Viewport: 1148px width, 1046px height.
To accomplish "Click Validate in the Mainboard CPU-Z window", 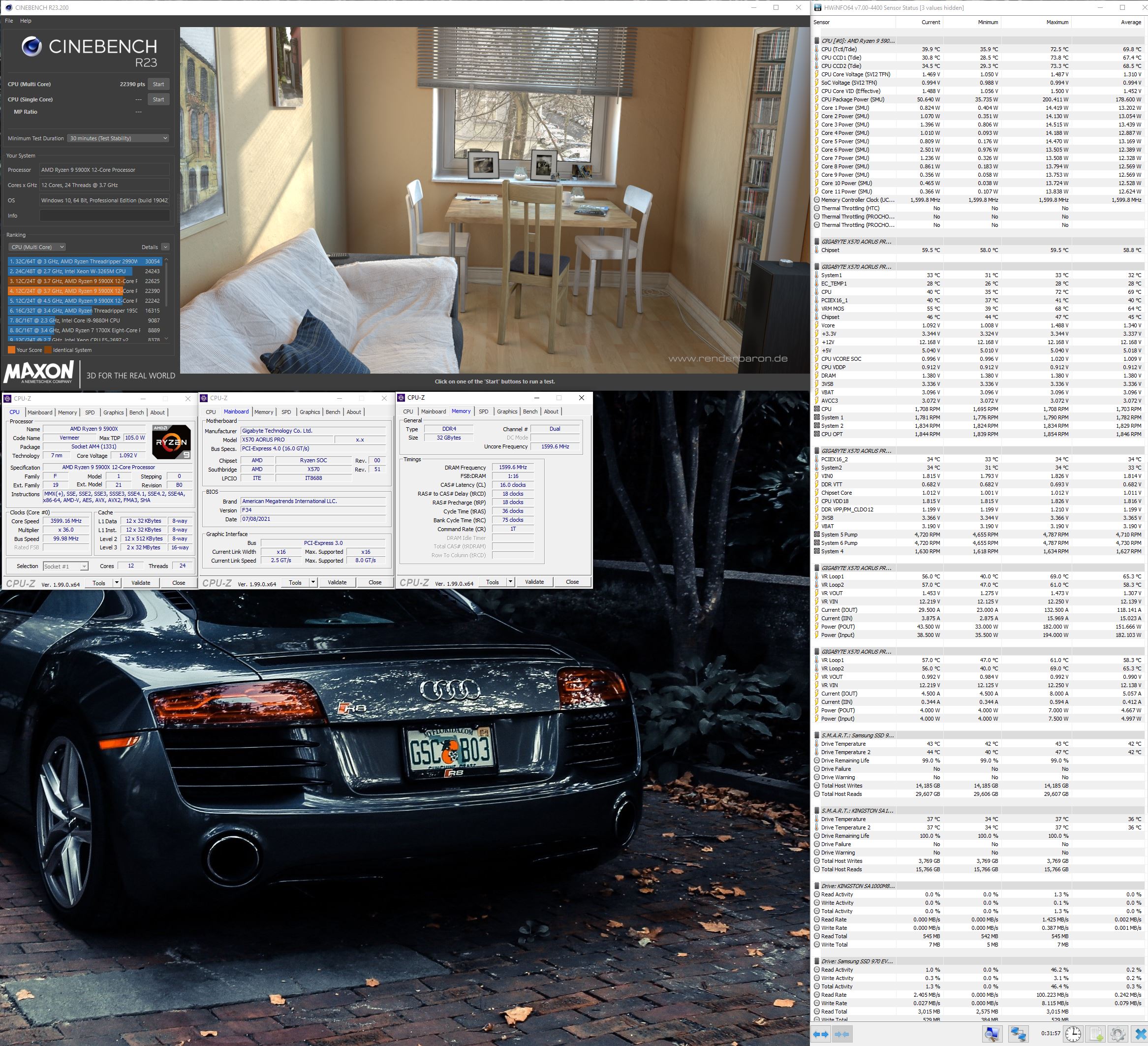I will 337,582.
